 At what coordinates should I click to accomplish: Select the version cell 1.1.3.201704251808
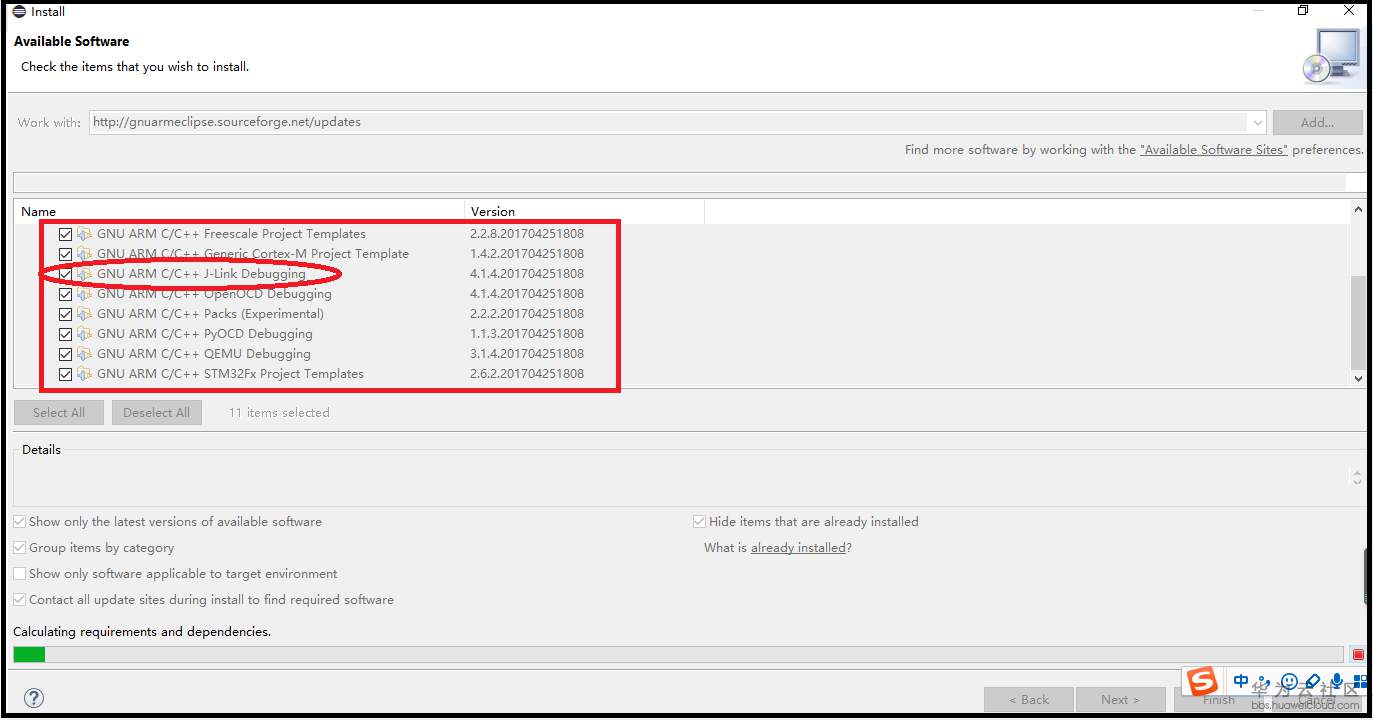527,334
